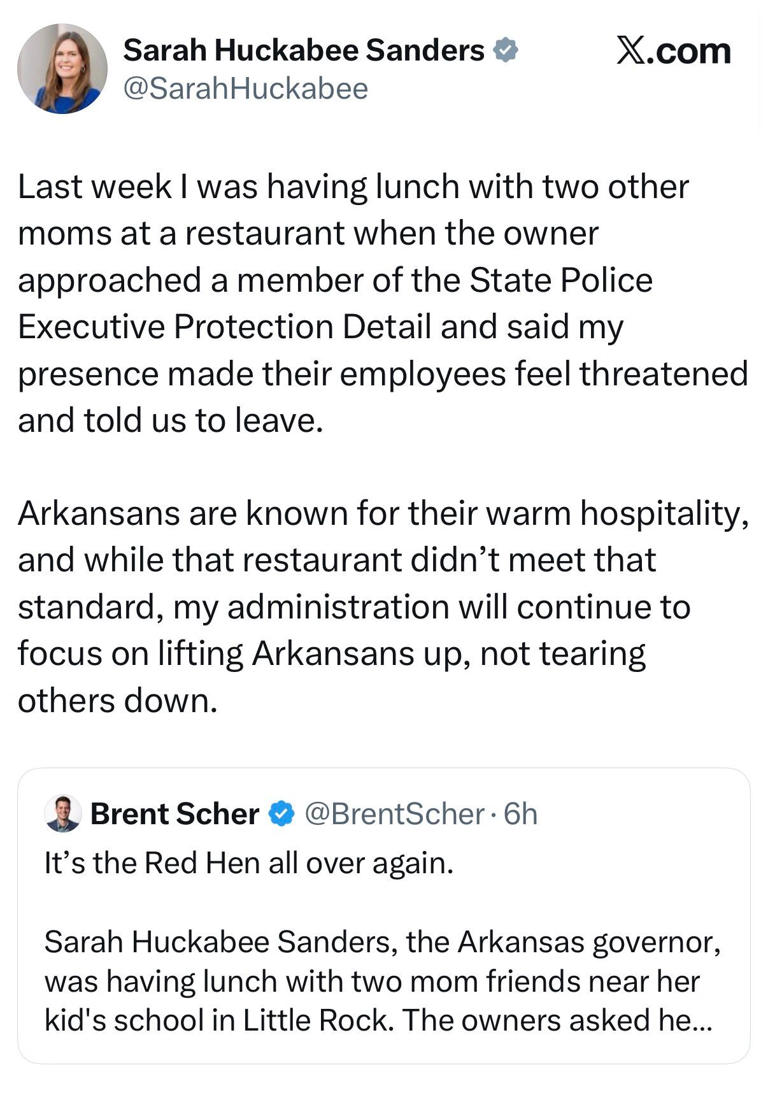Open Brent Scher's small avatar picture

[63, 814]
